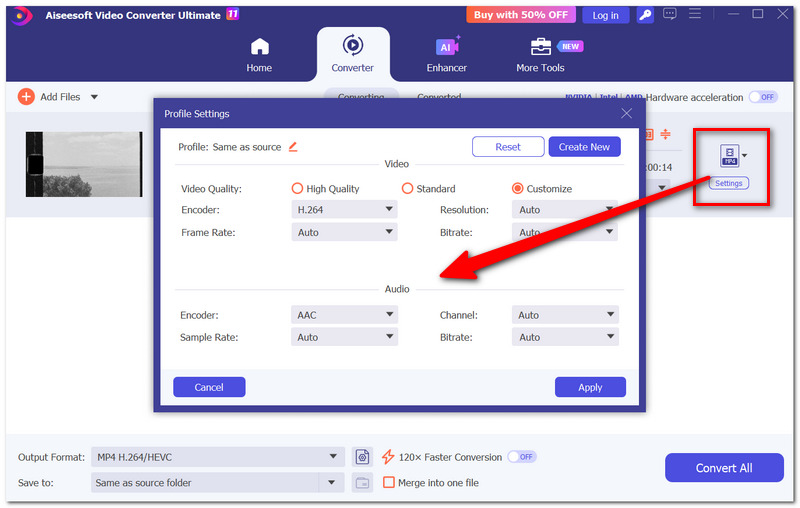Image resolution: width=800 pixels, height=508 pixels.
Task: Open the registration key icon
Action: 645,15
